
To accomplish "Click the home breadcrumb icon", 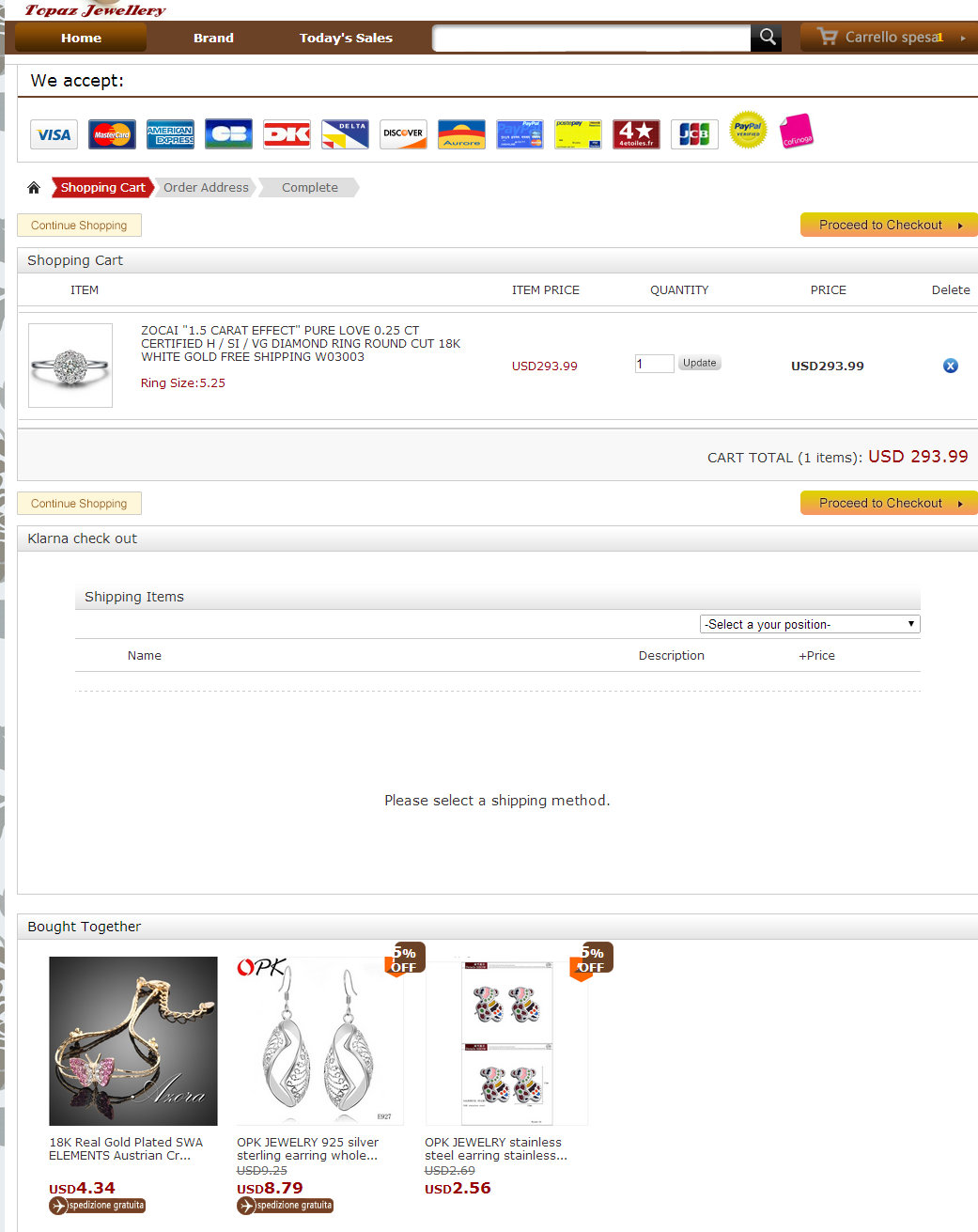I will pos(34,188).
